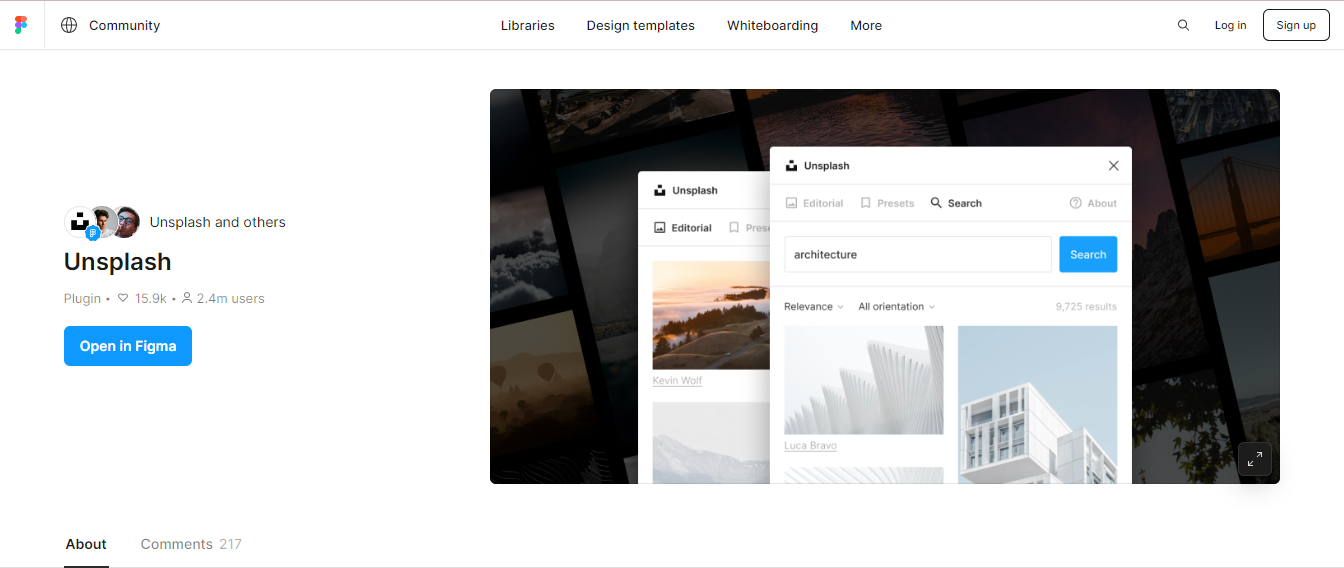Screen dimensions: 1344x568
Task: Open the More menu in header
Action: coord(866,25)
